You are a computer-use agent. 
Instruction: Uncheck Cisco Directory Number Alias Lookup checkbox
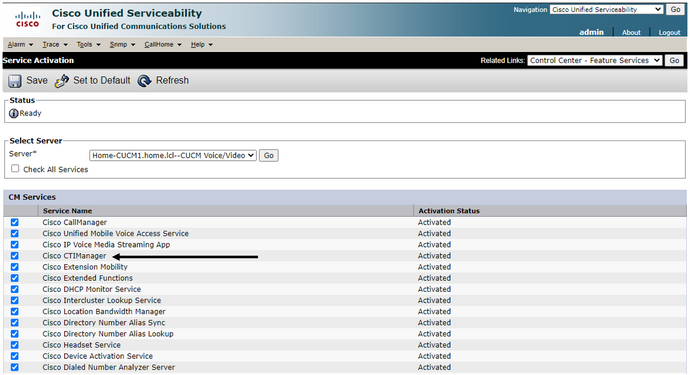pyautogui.click(x=15, y=334)
